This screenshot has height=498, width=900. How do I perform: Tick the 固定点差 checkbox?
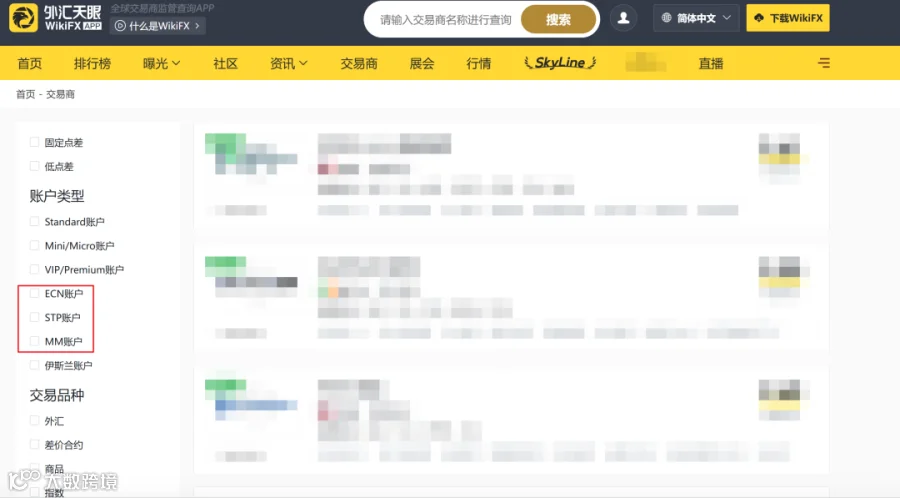click(34, 142)
